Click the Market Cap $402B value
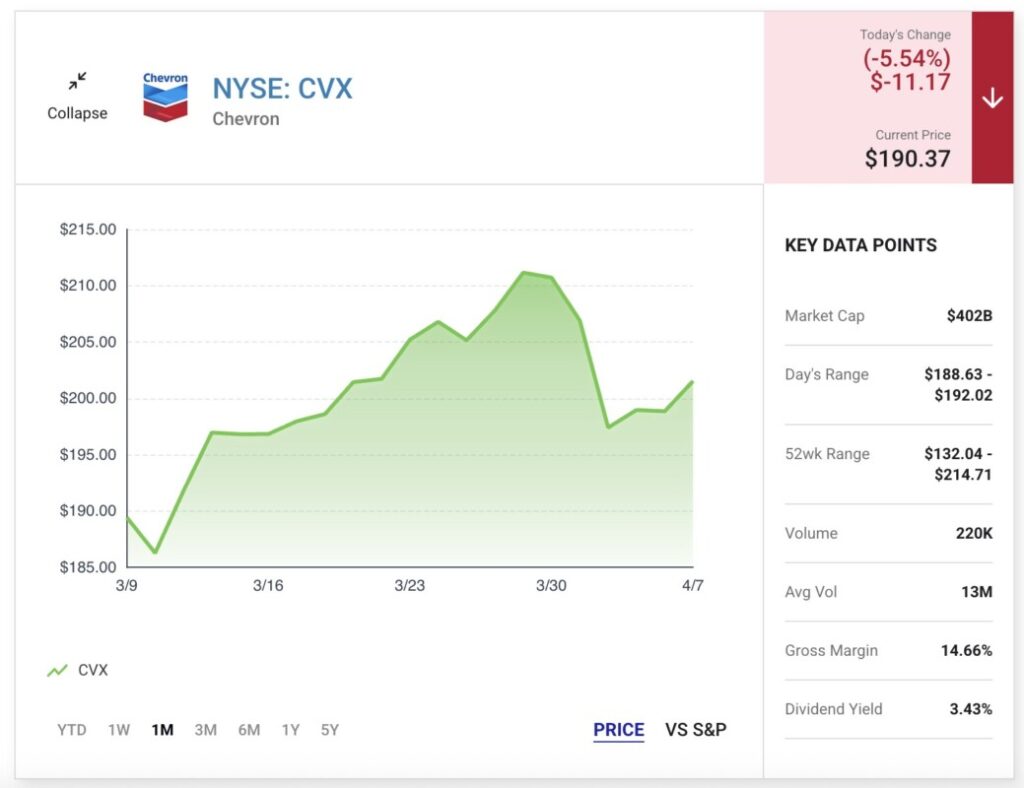The height and width of the screenshot is (788, 1024). pos(969,316)
